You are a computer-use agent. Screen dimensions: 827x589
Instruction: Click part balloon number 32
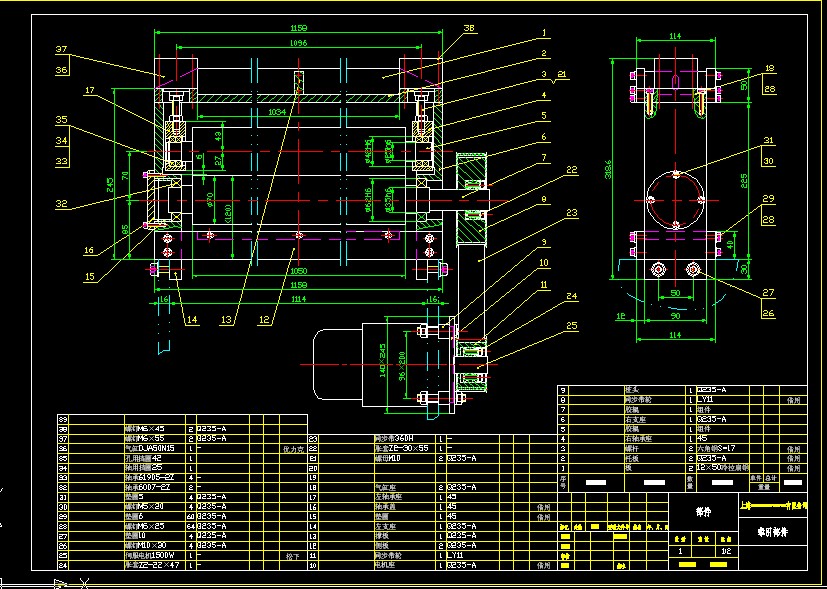(x=61, y=204)
